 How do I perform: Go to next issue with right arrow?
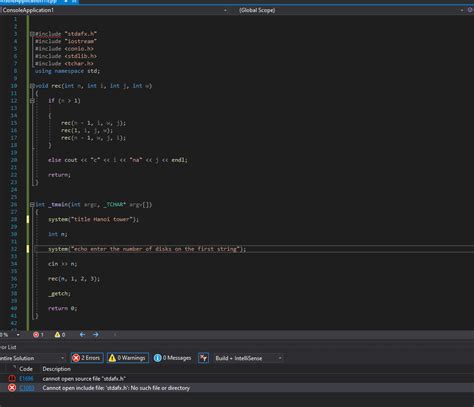tap(96, 334)
